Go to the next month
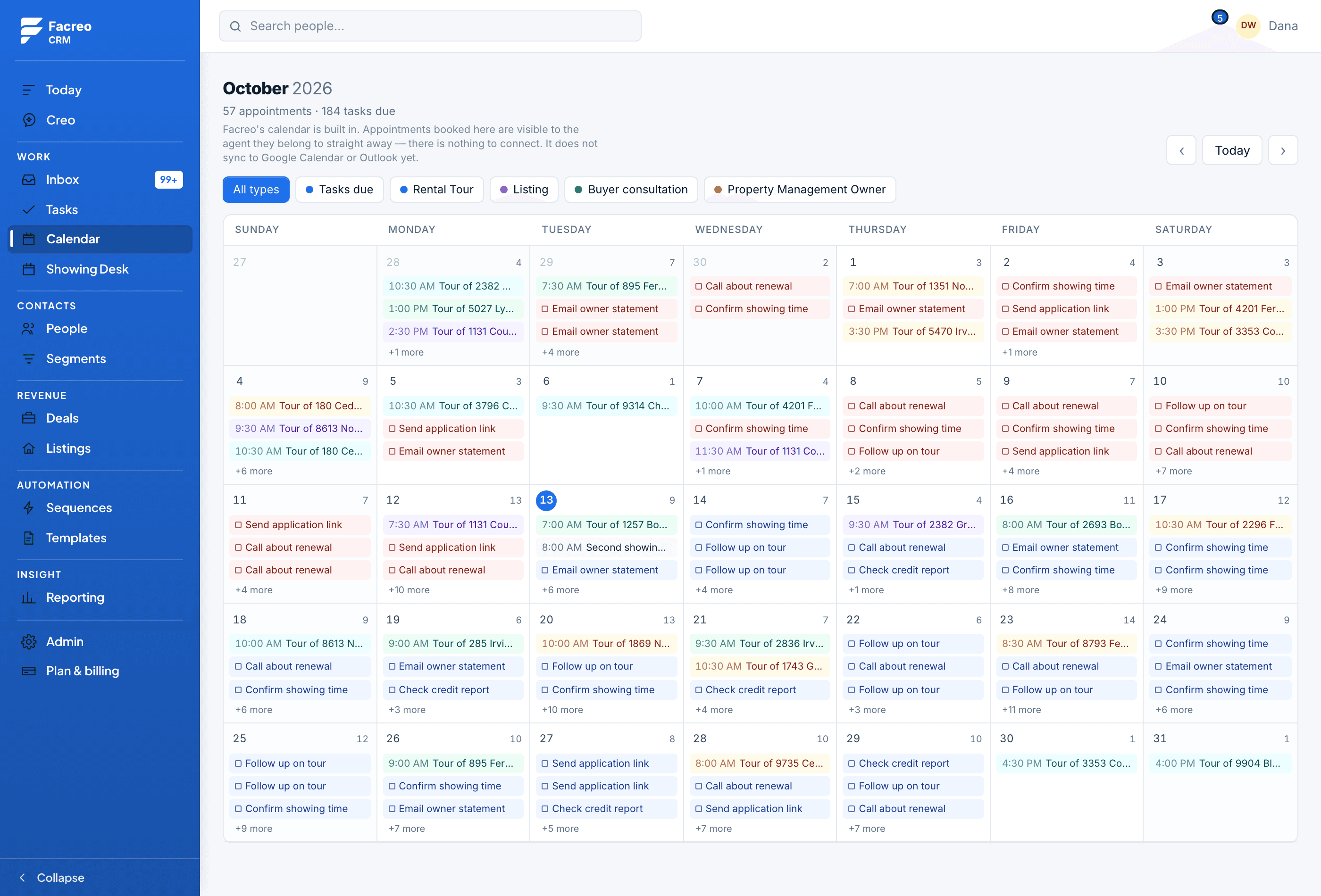Screen dimensions: 1321x896 click(x=1283, y=150)
